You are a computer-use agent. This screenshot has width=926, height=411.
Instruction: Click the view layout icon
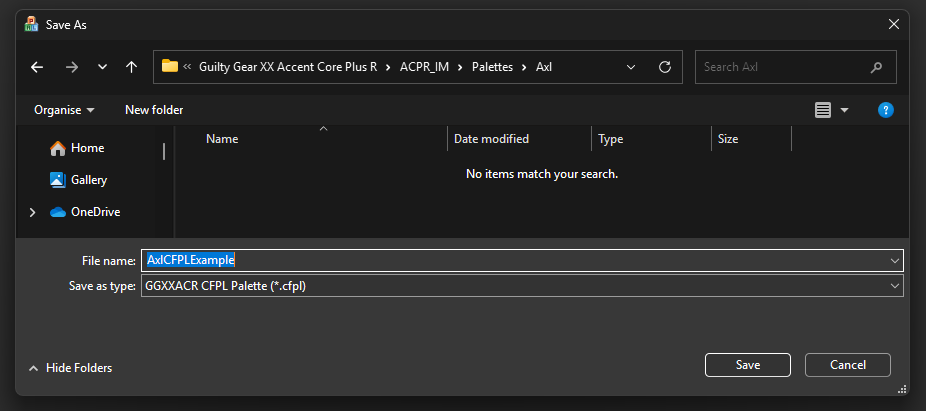tap(823, 110)
